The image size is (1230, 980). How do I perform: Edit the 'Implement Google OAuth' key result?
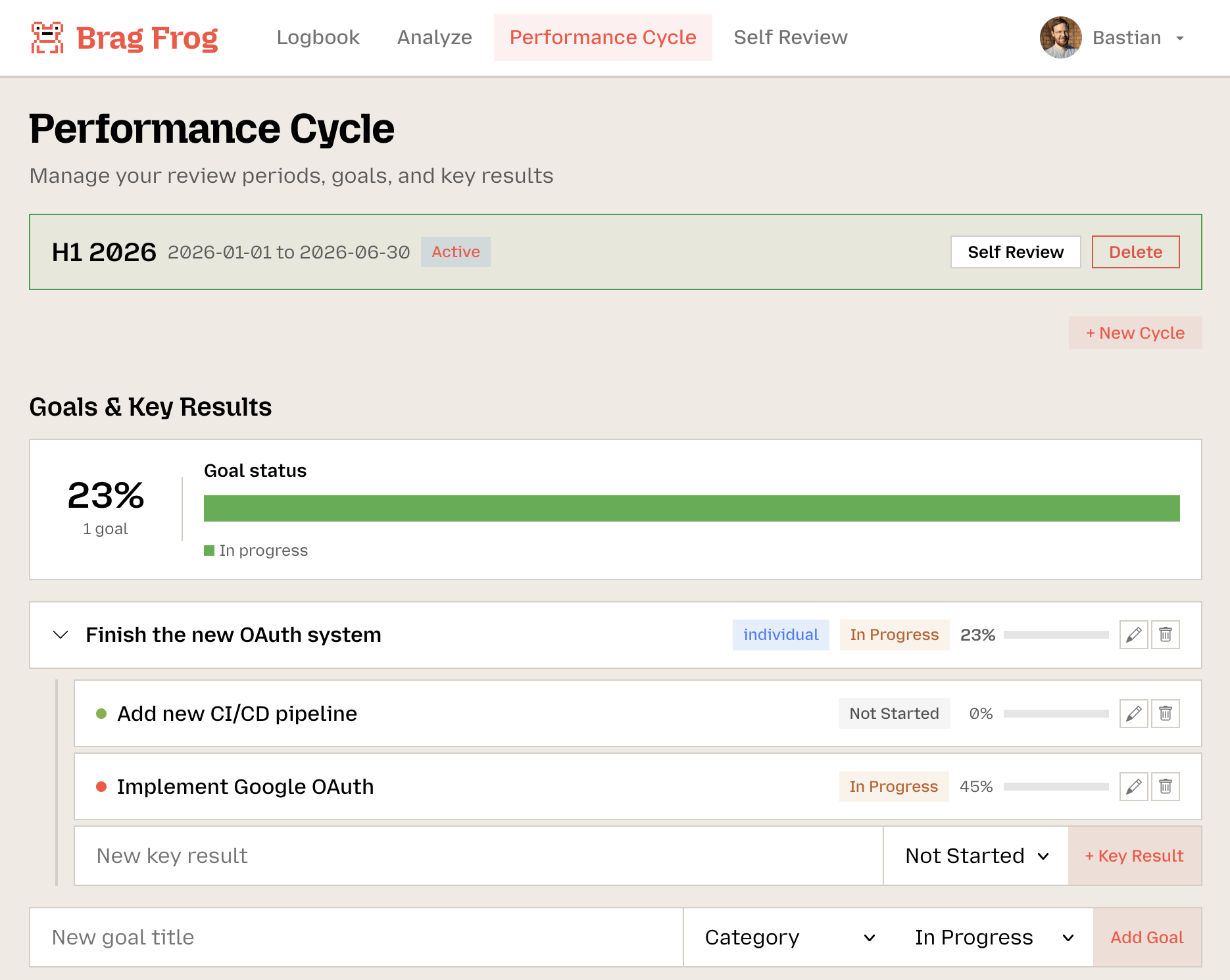[1133, 786]
